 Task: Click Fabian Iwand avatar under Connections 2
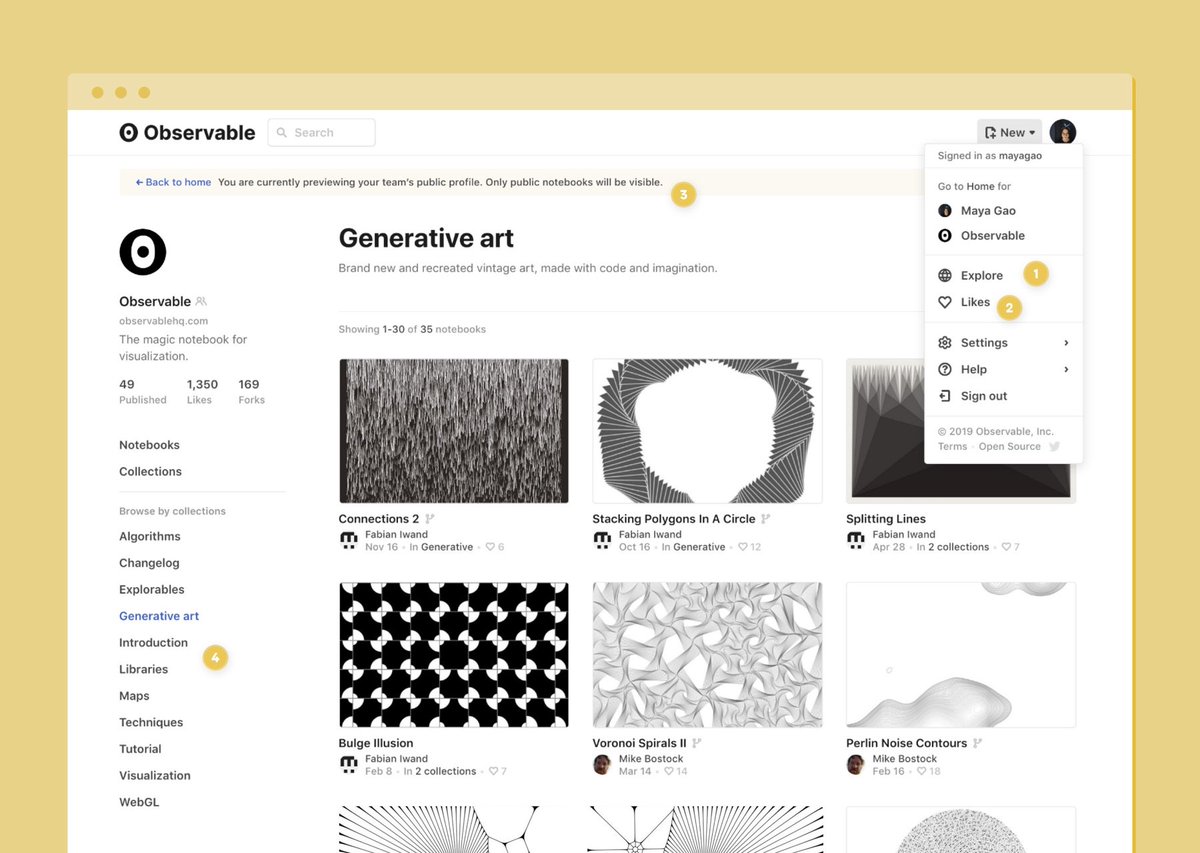point(349,540)
